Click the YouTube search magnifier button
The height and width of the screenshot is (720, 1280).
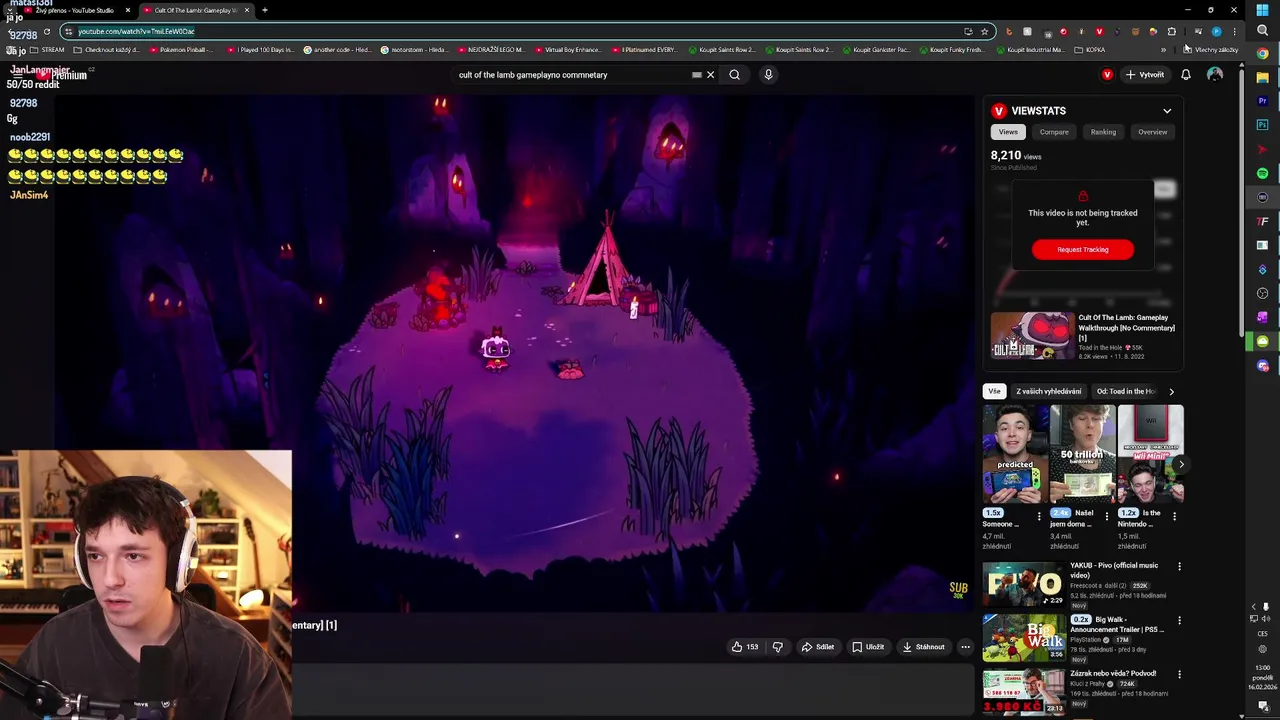tap(734, 75)
